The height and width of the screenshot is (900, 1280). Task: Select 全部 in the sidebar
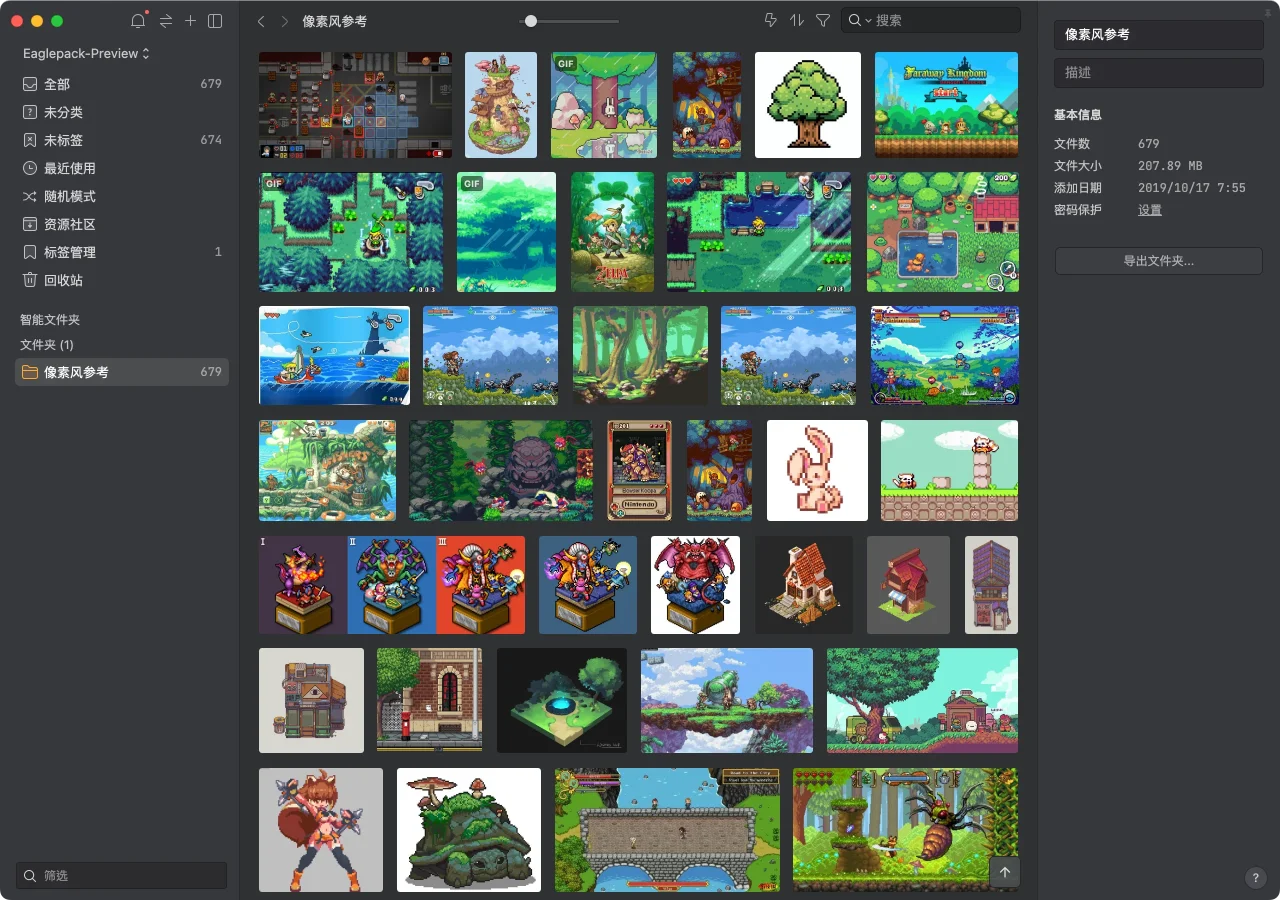[x=122, y=84]
